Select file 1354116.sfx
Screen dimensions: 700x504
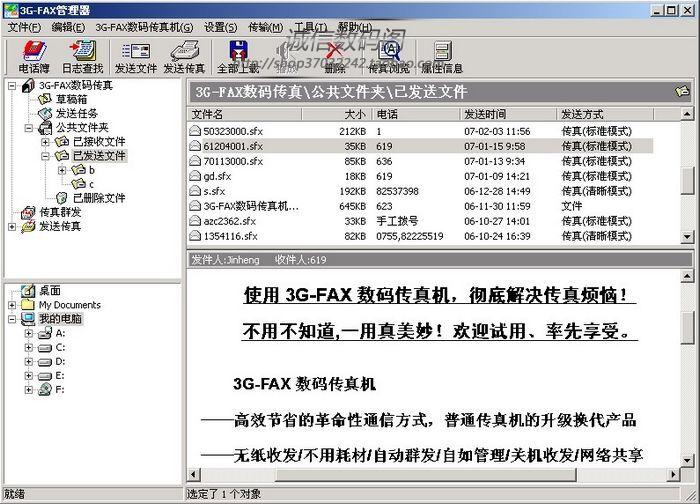pos(420,236)
